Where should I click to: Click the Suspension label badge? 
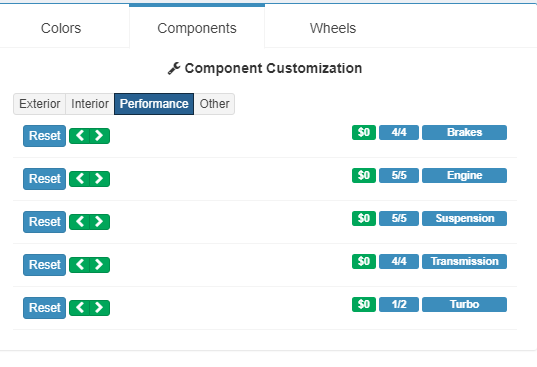464,218
